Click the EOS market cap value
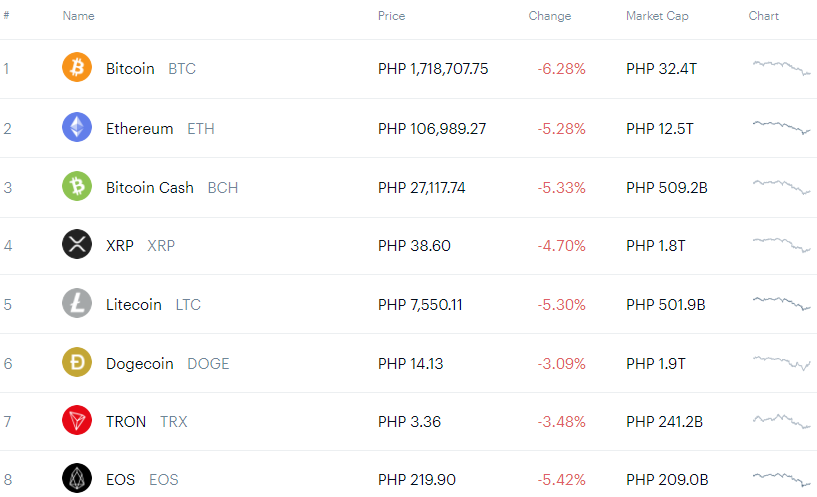817x497 pixels. tap(667, 480)
